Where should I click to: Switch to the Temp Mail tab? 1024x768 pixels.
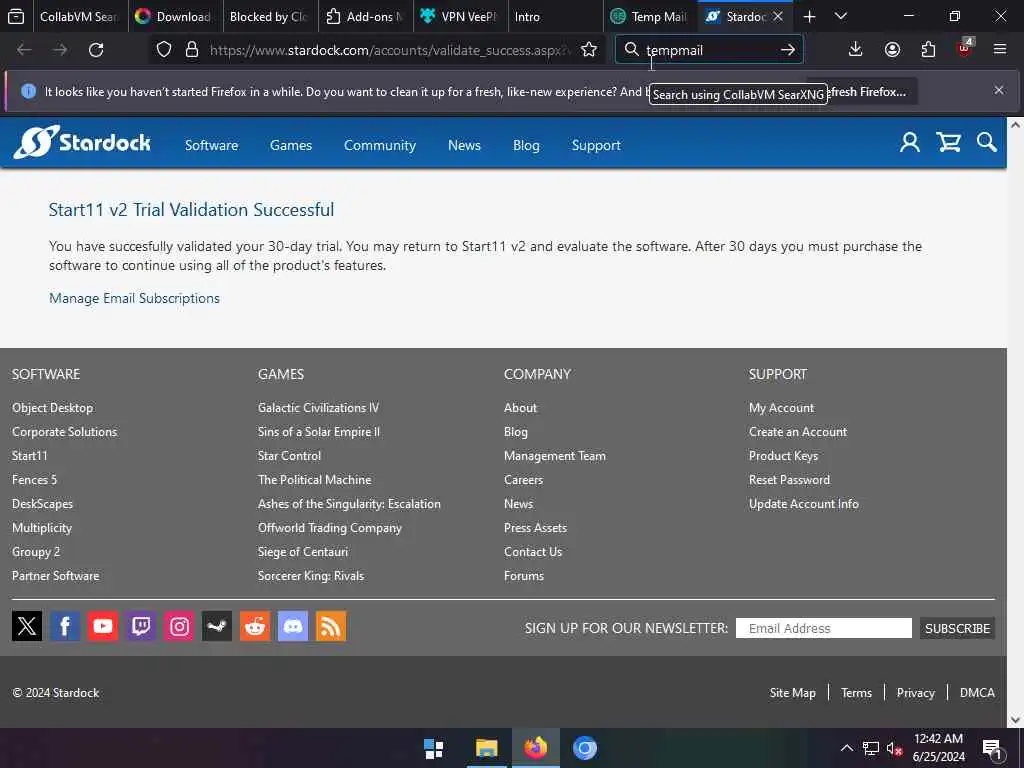tap(652, 16)
